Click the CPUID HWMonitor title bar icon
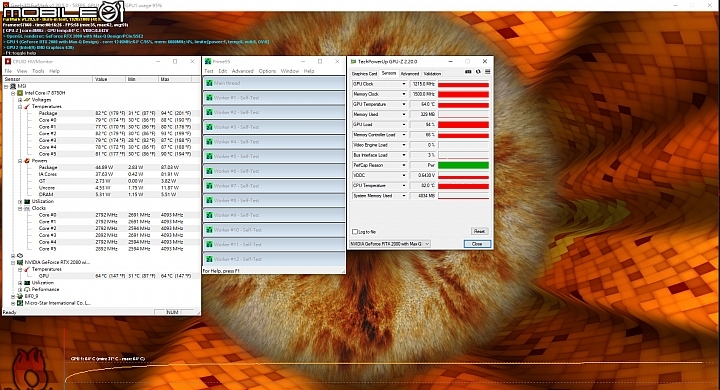 (x=7, y=61)
